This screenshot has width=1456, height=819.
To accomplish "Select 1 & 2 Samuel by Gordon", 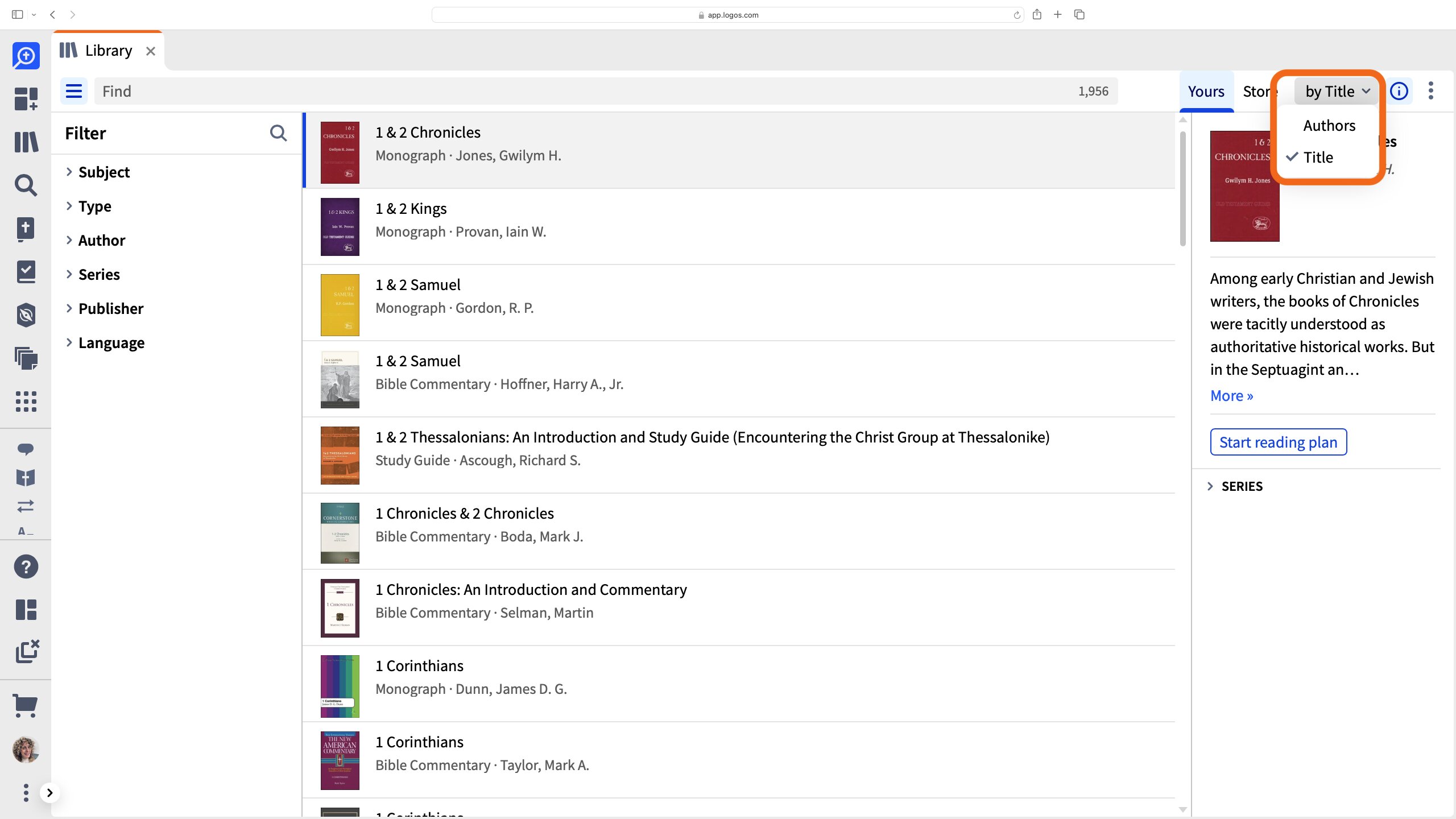I will [x=739, y=303].
